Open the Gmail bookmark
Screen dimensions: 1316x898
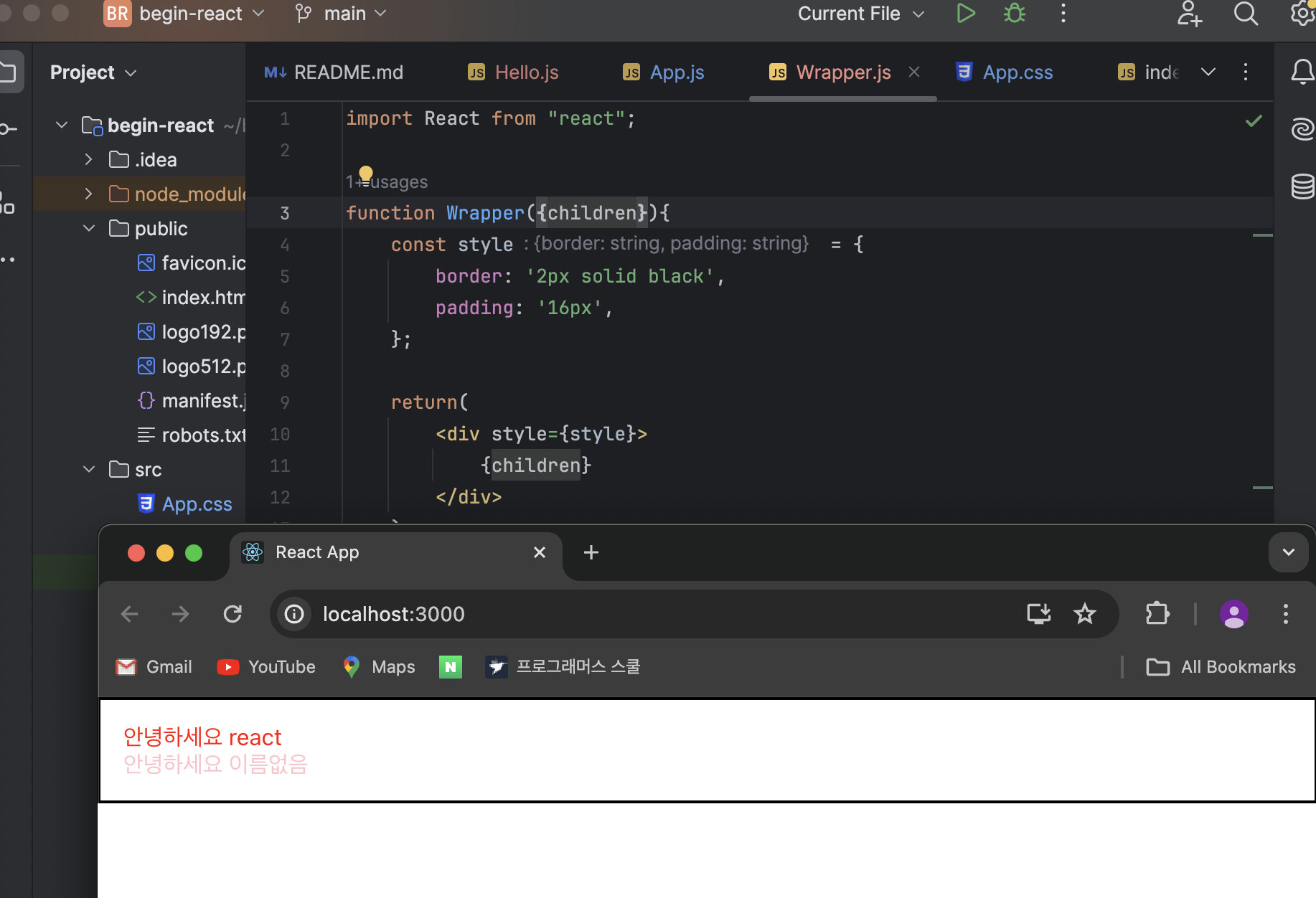[x=154, y=667]
